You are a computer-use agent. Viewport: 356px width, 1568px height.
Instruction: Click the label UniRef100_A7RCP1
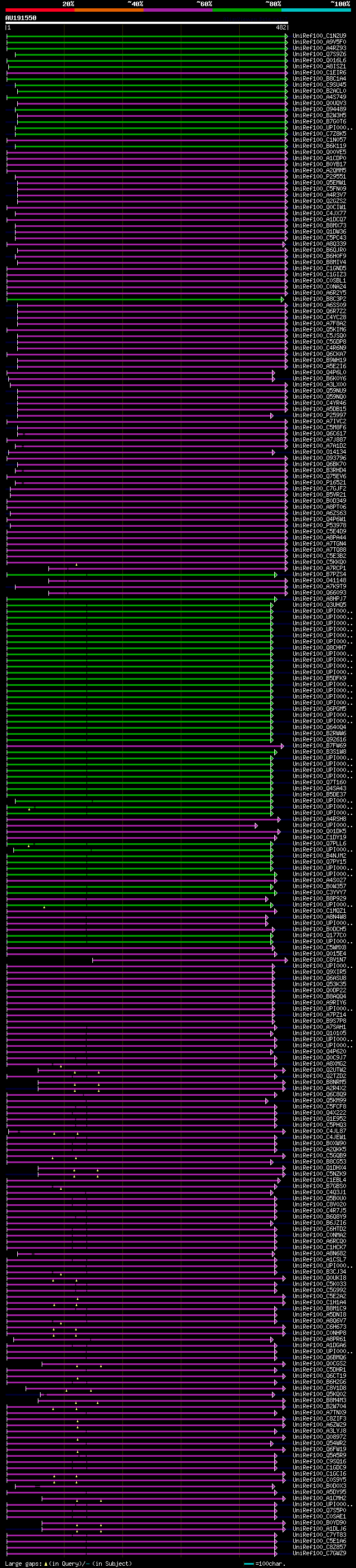coord(319,568)
